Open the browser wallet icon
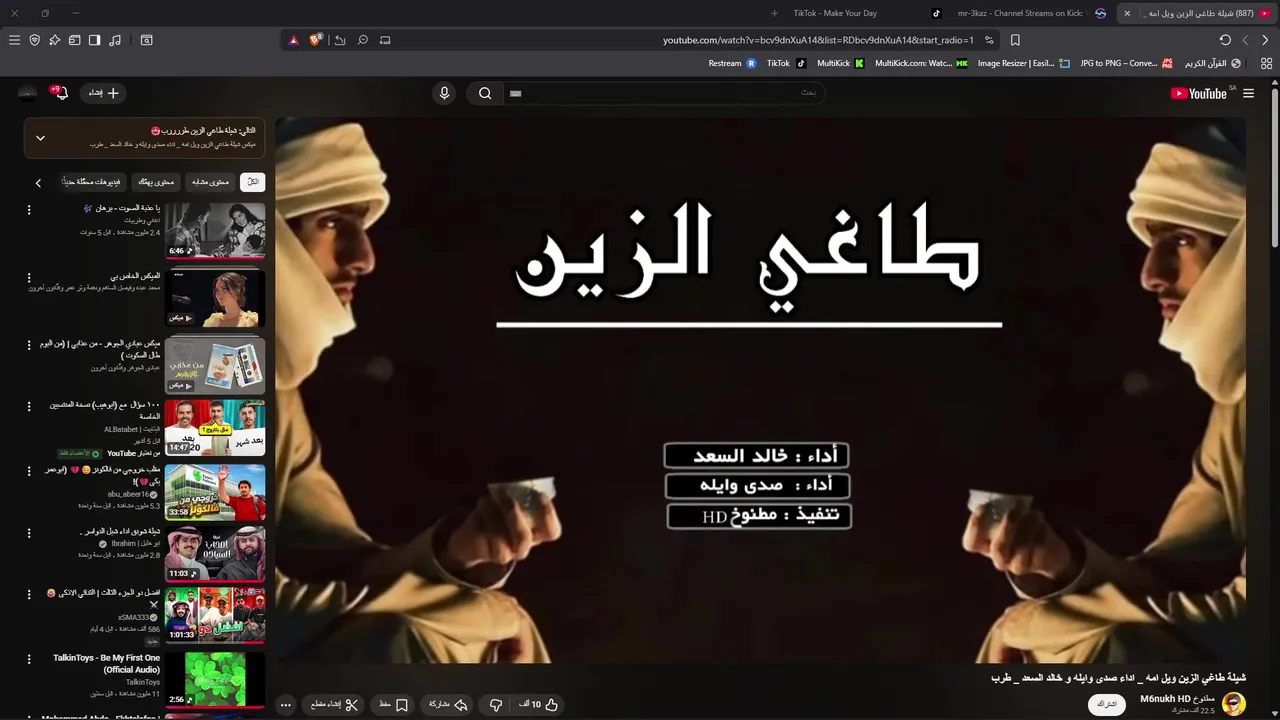This screenshot has width=1280, height=720. (74, 40)
